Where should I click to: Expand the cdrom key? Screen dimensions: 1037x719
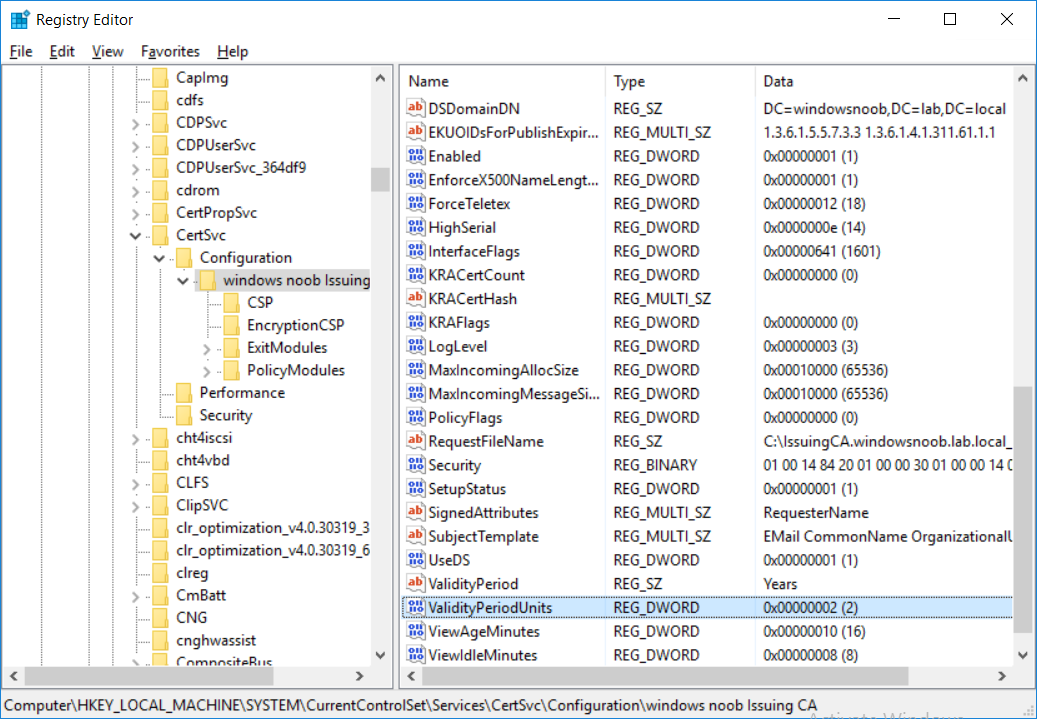pyautogui.click(x=136, y=190)
